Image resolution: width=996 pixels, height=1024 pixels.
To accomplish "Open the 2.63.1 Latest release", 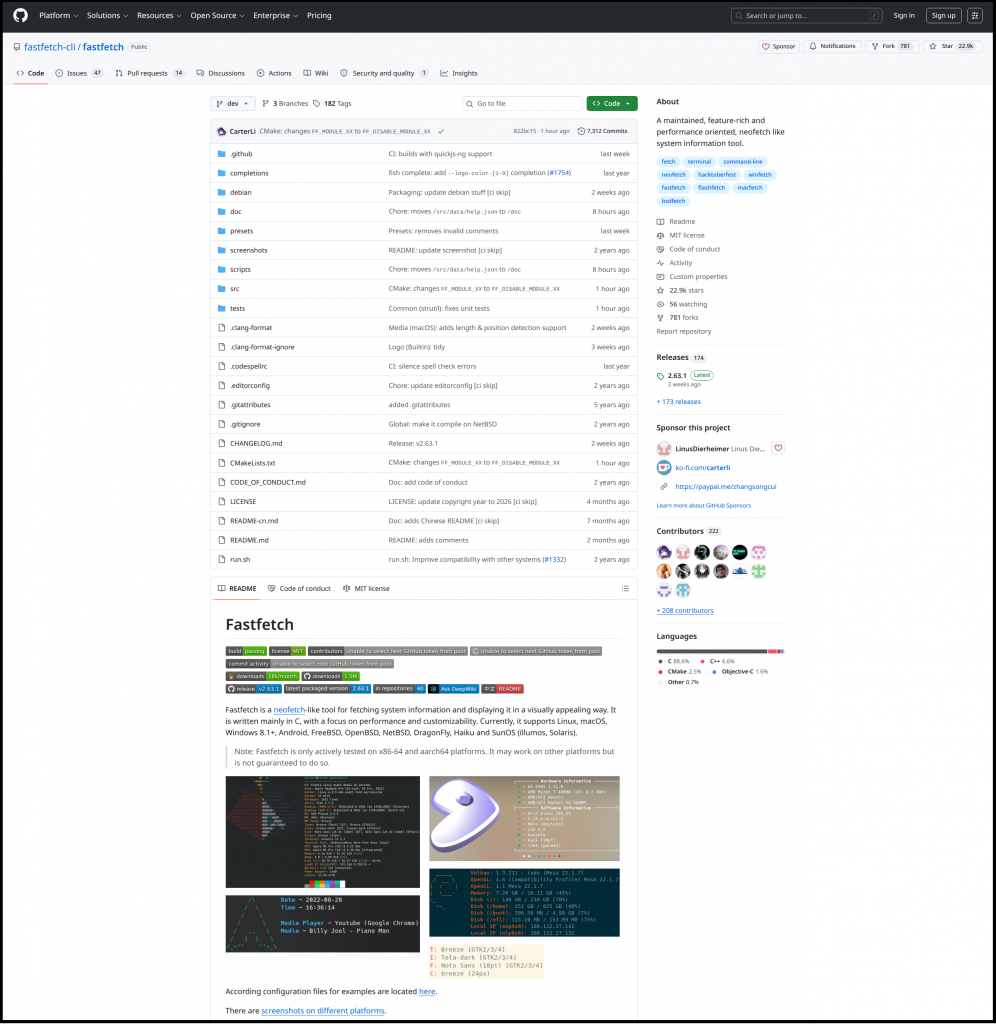I will click(685, 376).
